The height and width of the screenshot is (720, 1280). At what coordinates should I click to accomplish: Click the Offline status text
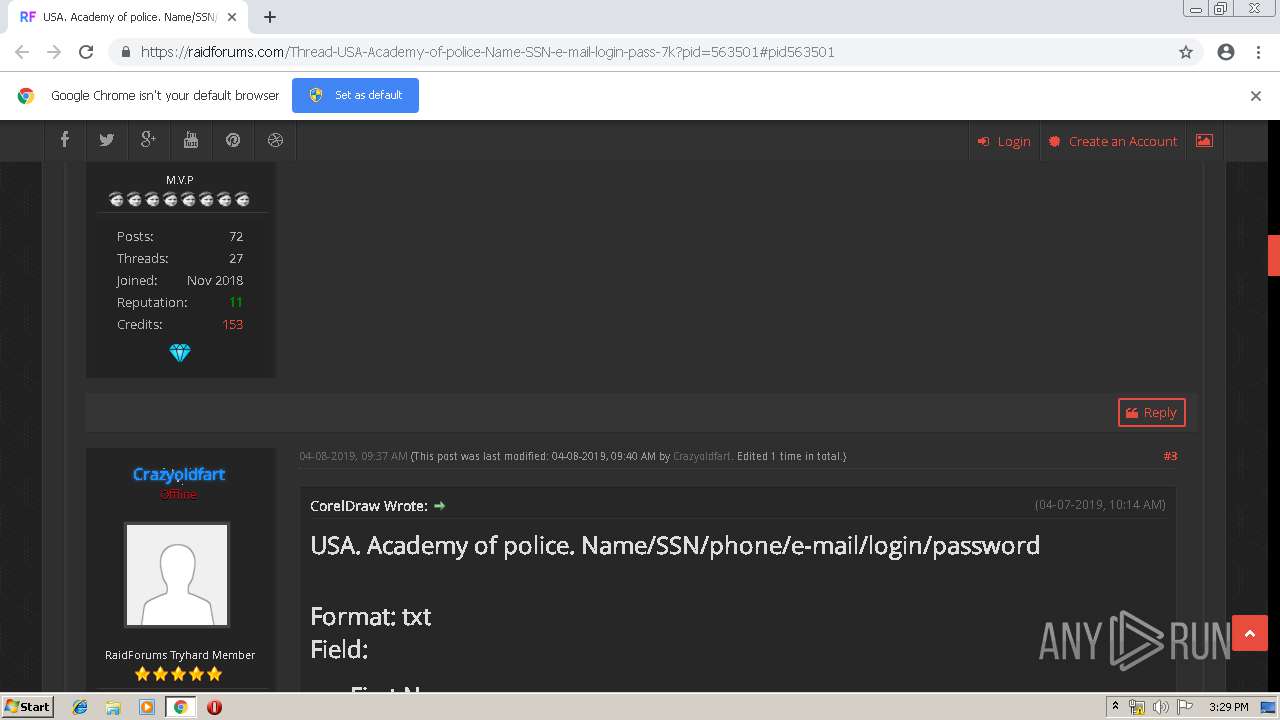pos(179,494)
